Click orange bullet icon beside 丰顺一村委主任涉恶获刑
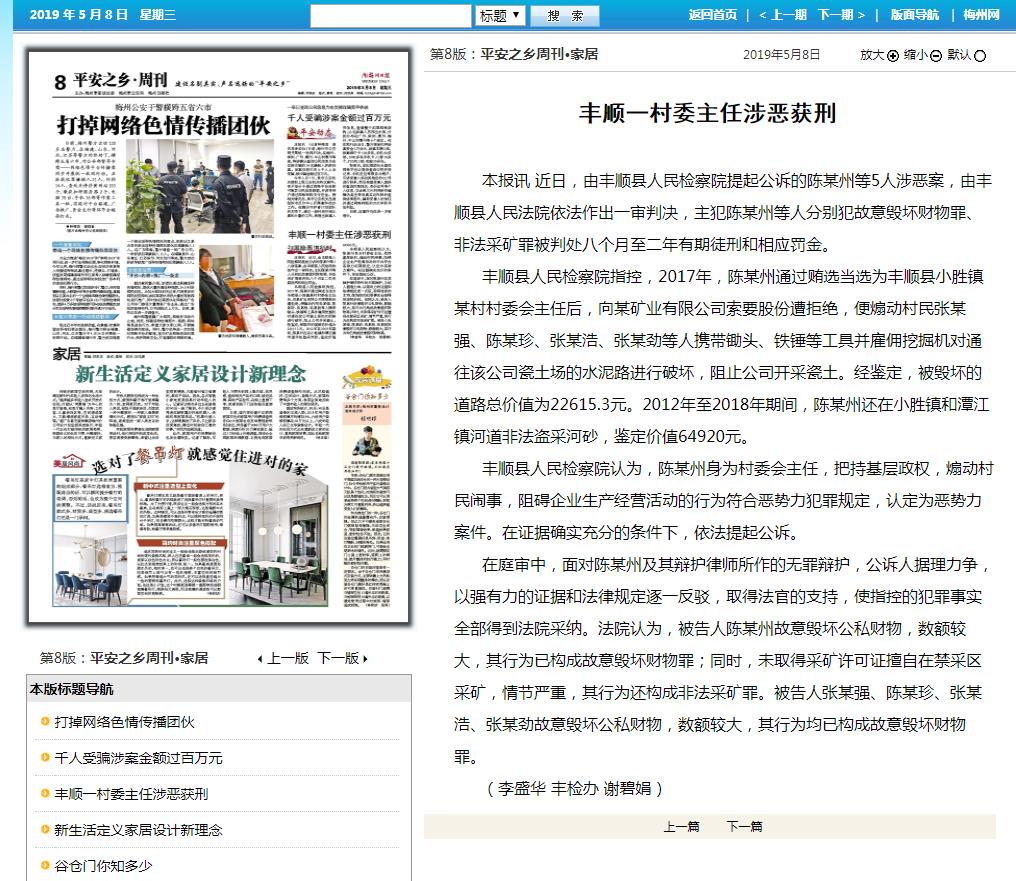The width and height of the screenshot is (1016, 881). pyautogui.click(x=45, y=793)
